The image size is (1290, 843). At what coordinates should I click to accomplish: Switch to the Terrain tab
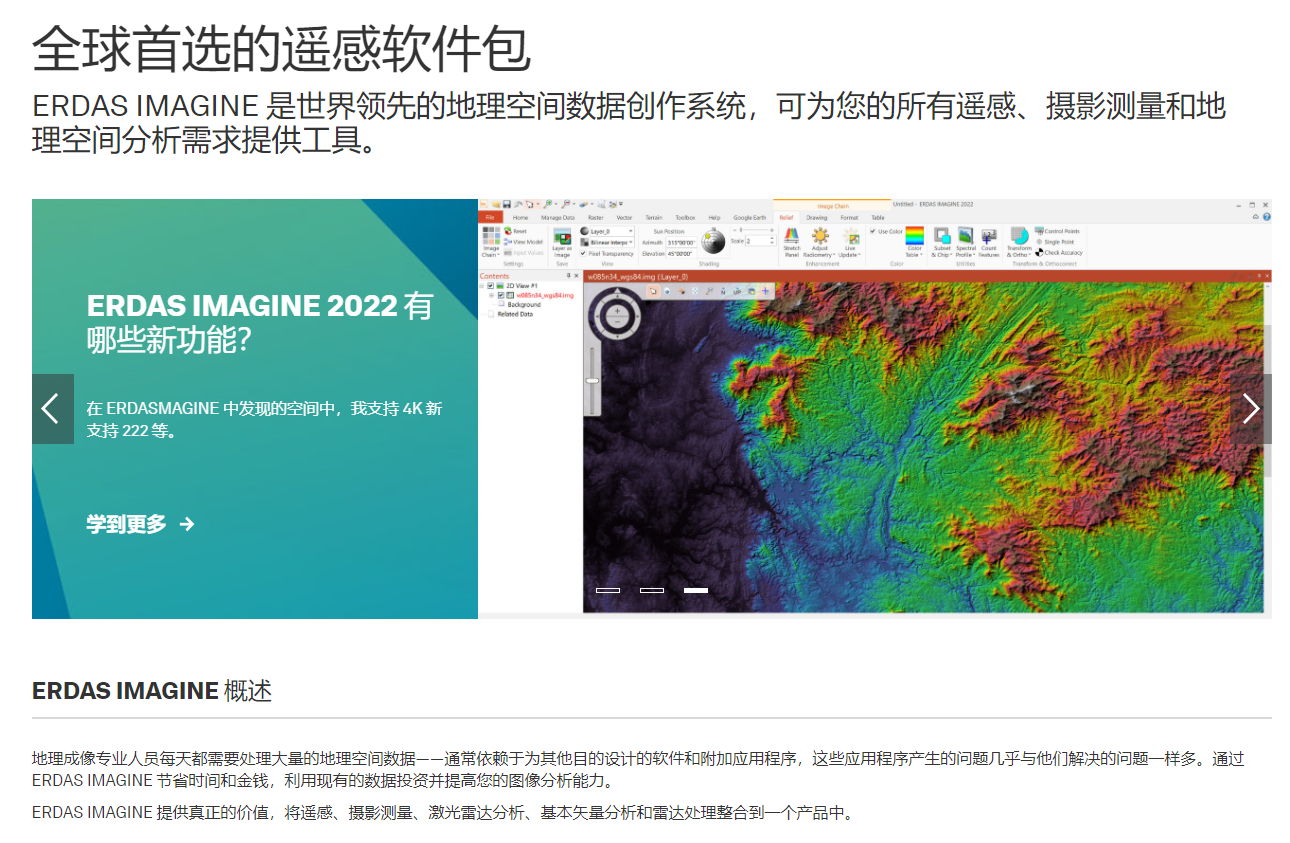(x=654, y=217)
